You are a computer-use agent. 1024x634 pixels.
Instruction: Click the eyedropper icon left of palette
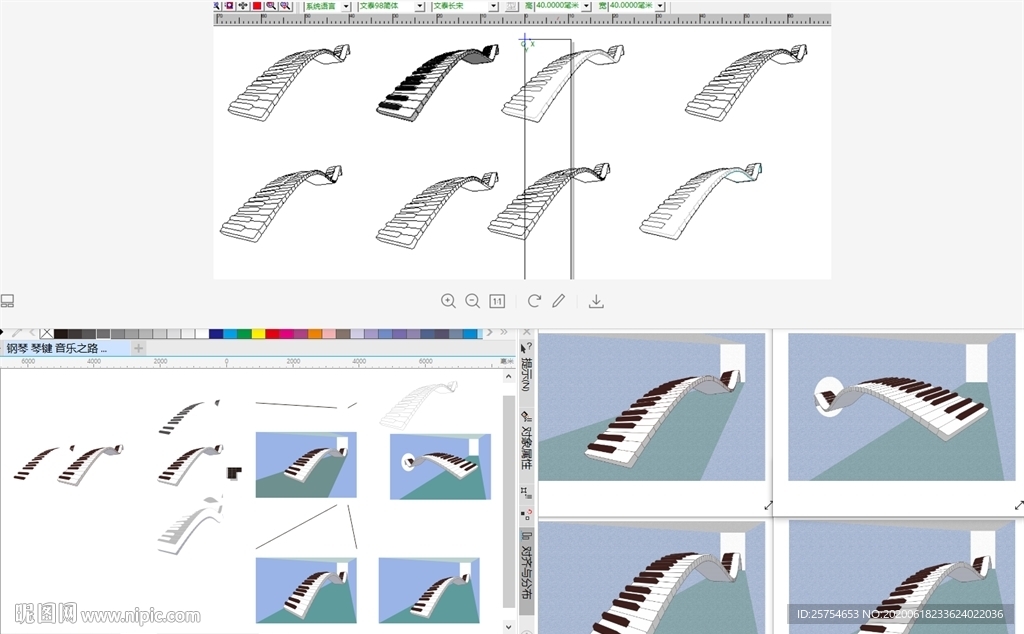coord(16,333)
